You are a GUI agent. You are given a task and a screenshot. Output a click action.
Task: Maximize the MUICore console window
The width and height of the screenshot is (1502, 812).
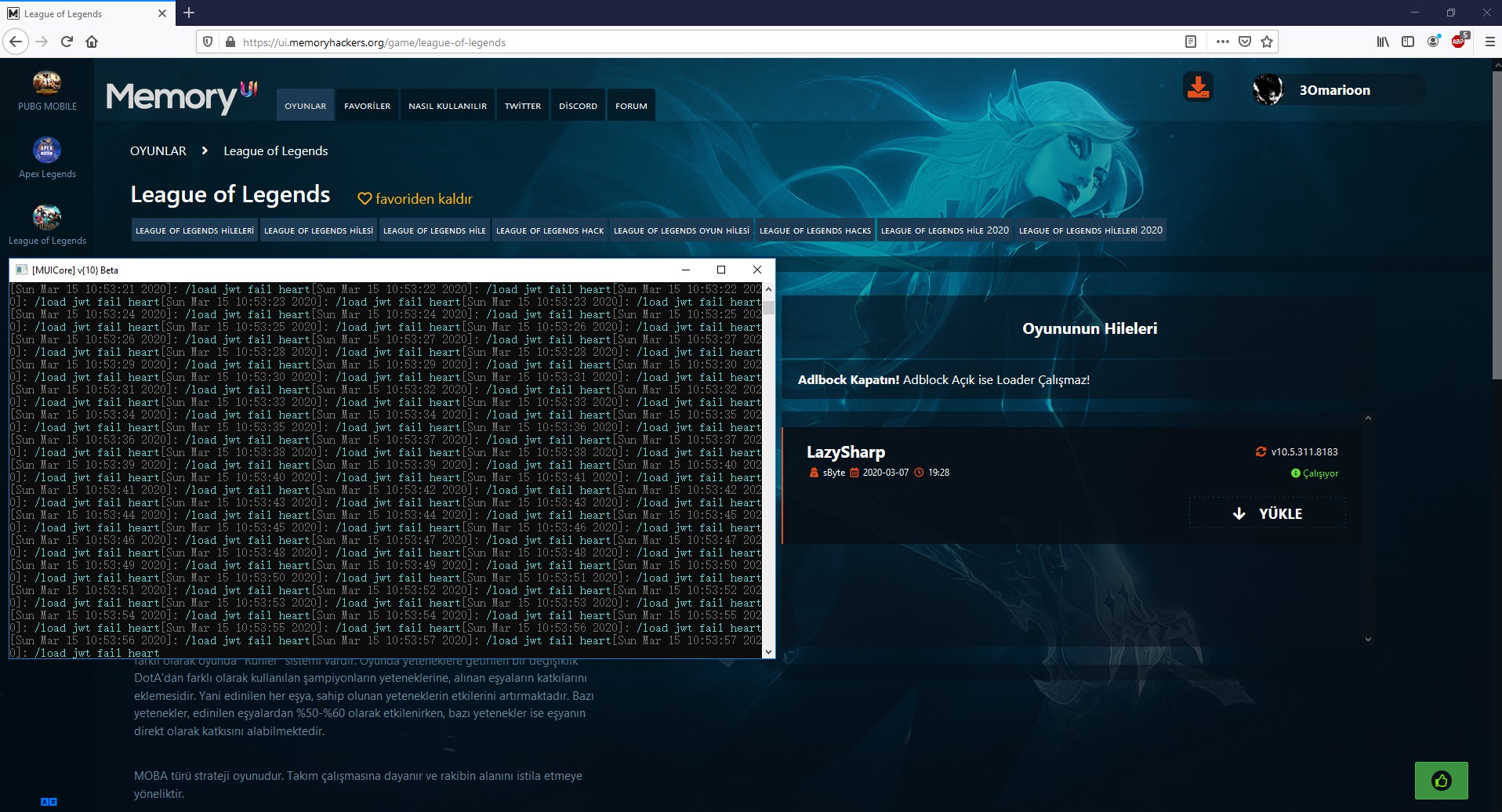pos(721,270)
